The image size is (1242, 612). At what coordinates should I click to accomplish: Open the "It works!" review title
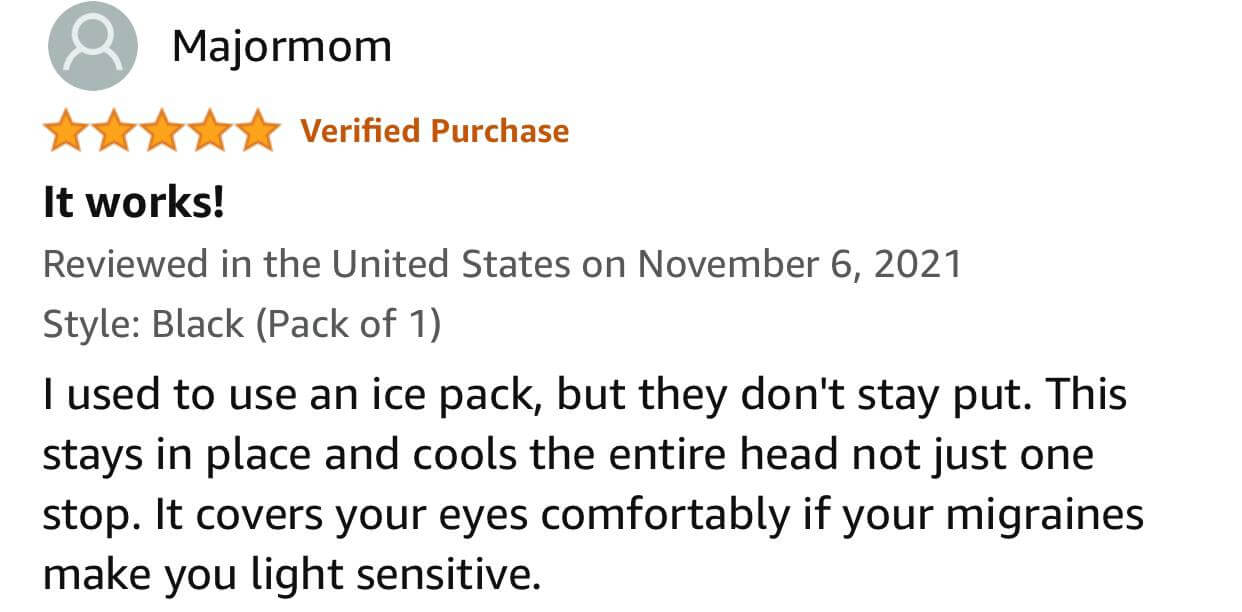[x=133, y=204]
